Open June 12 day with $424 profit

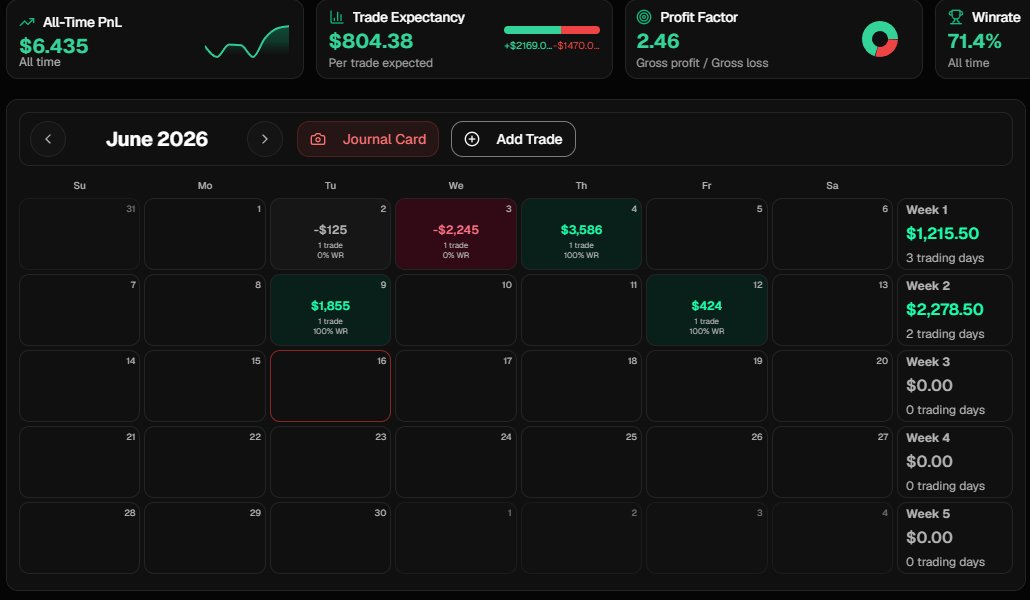[x=707, y=310]
